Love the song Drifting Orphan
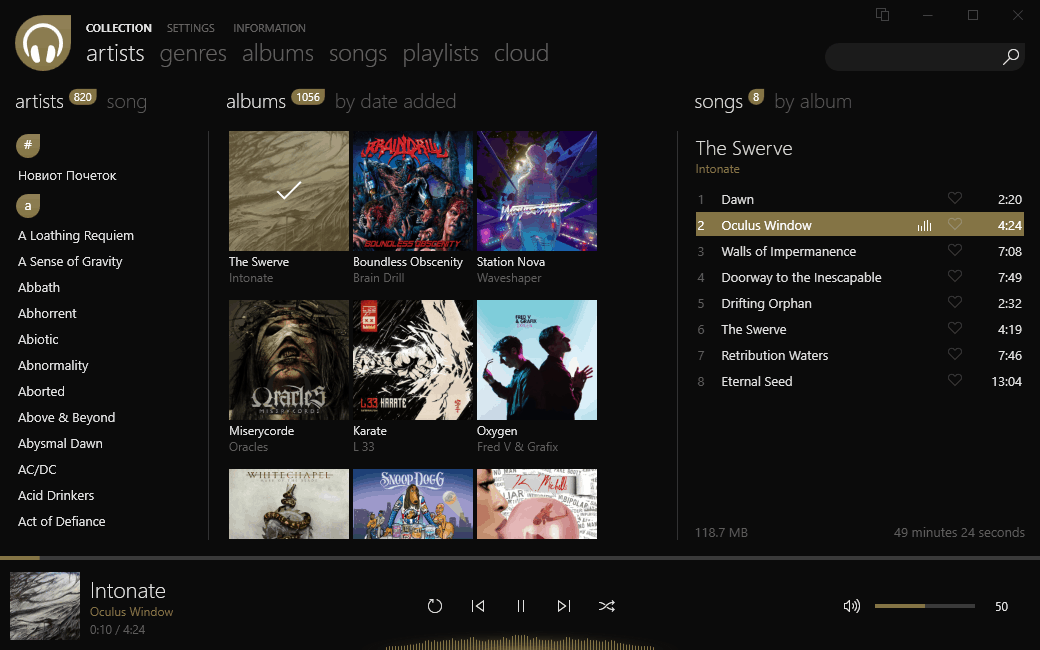The height and width of the screenshot is (650, 1040). [x=954, y=302]
